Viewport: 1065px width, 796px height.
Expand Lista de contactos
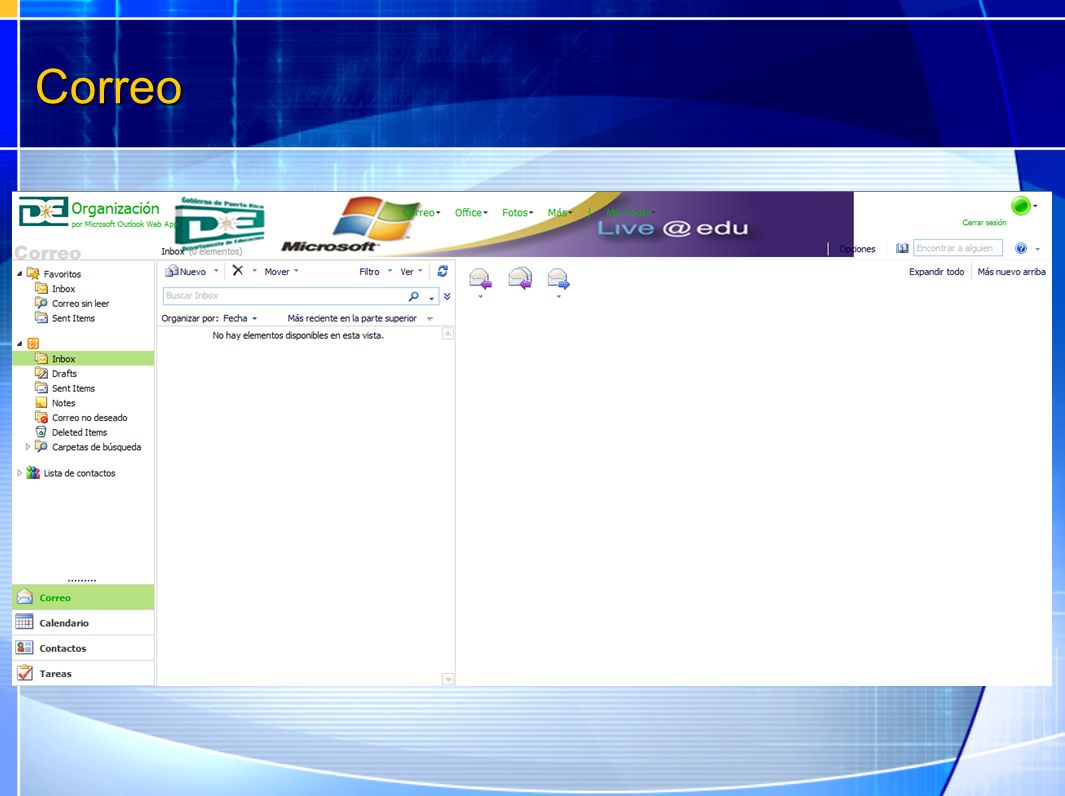20,473
